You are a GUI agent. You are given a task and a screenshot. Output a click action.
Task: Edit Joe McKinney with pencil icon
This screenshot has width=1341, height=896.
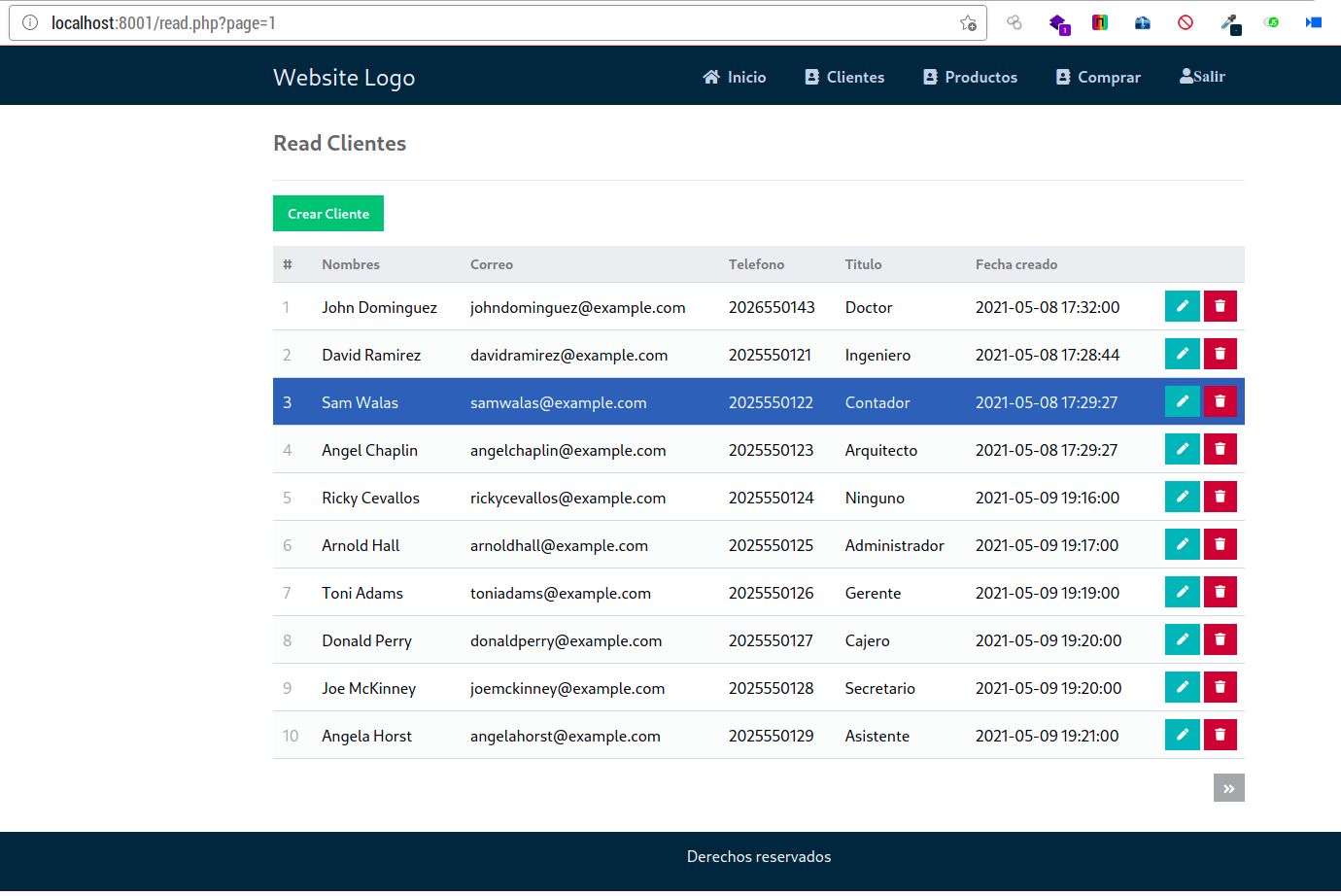coord(1182,687)
